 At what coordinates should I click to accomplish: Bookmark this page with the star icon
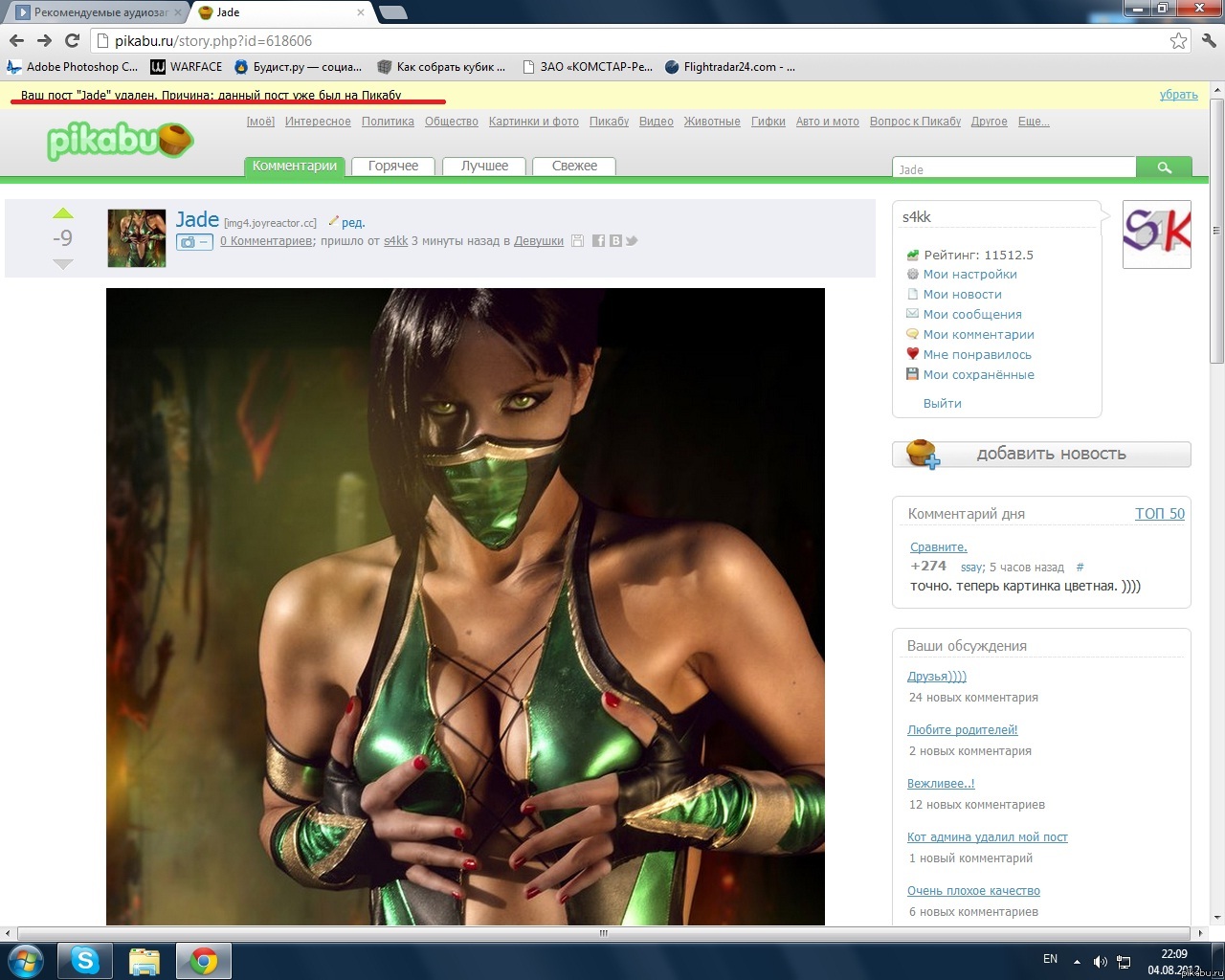(1178, 41)
